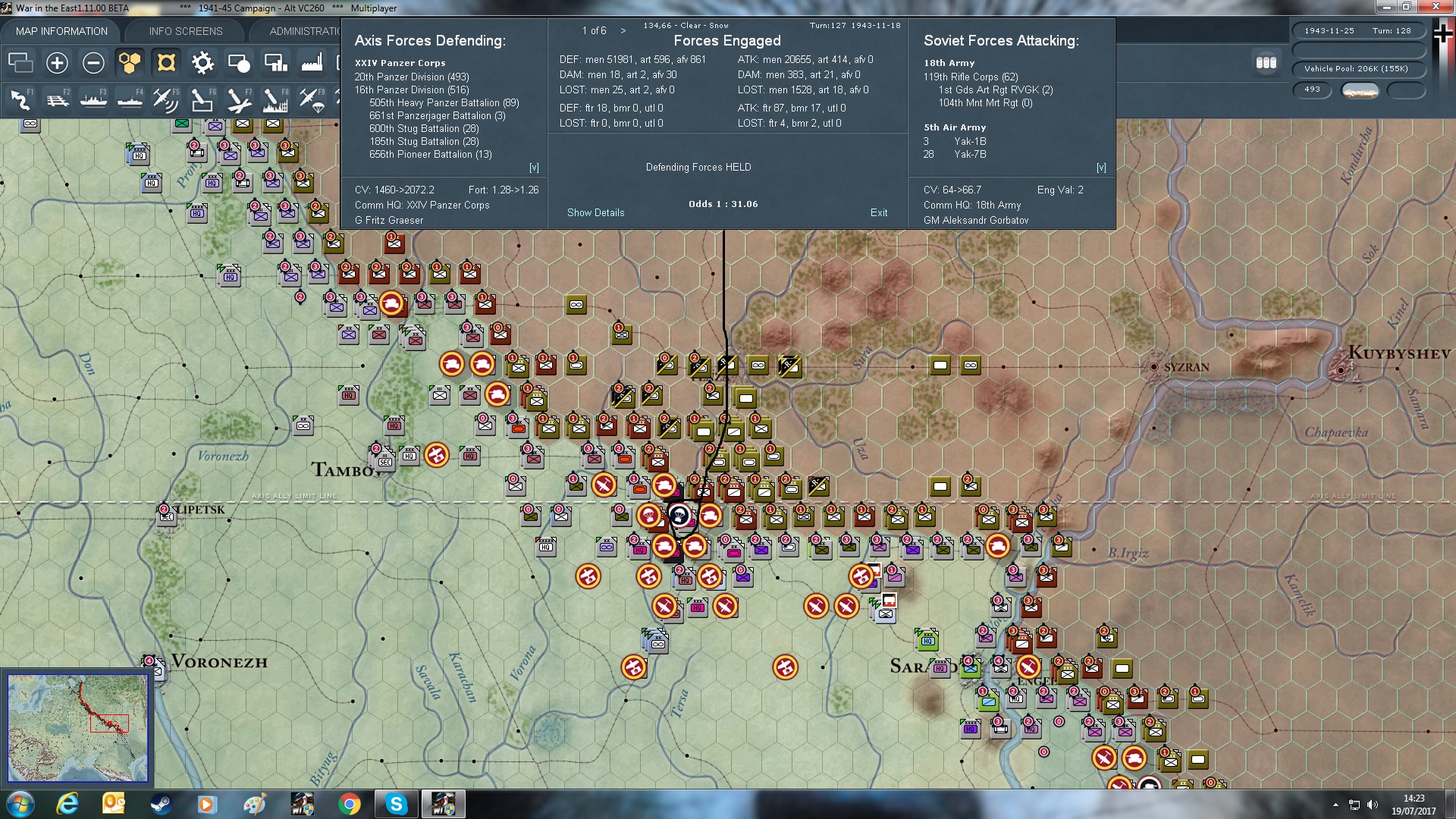Open the ADMINISTRATION tab
The image size is (1456, 819).
pyautogui.click(x=303, y=31)
